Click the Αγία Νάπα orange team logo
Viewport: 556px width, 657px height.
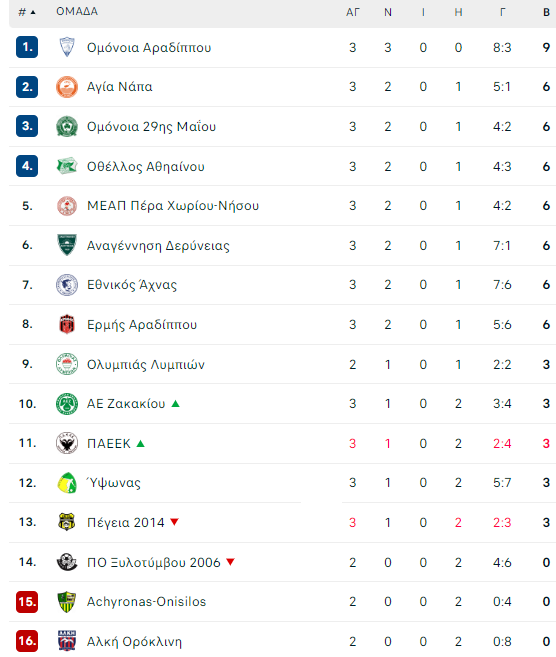[67, 87]
